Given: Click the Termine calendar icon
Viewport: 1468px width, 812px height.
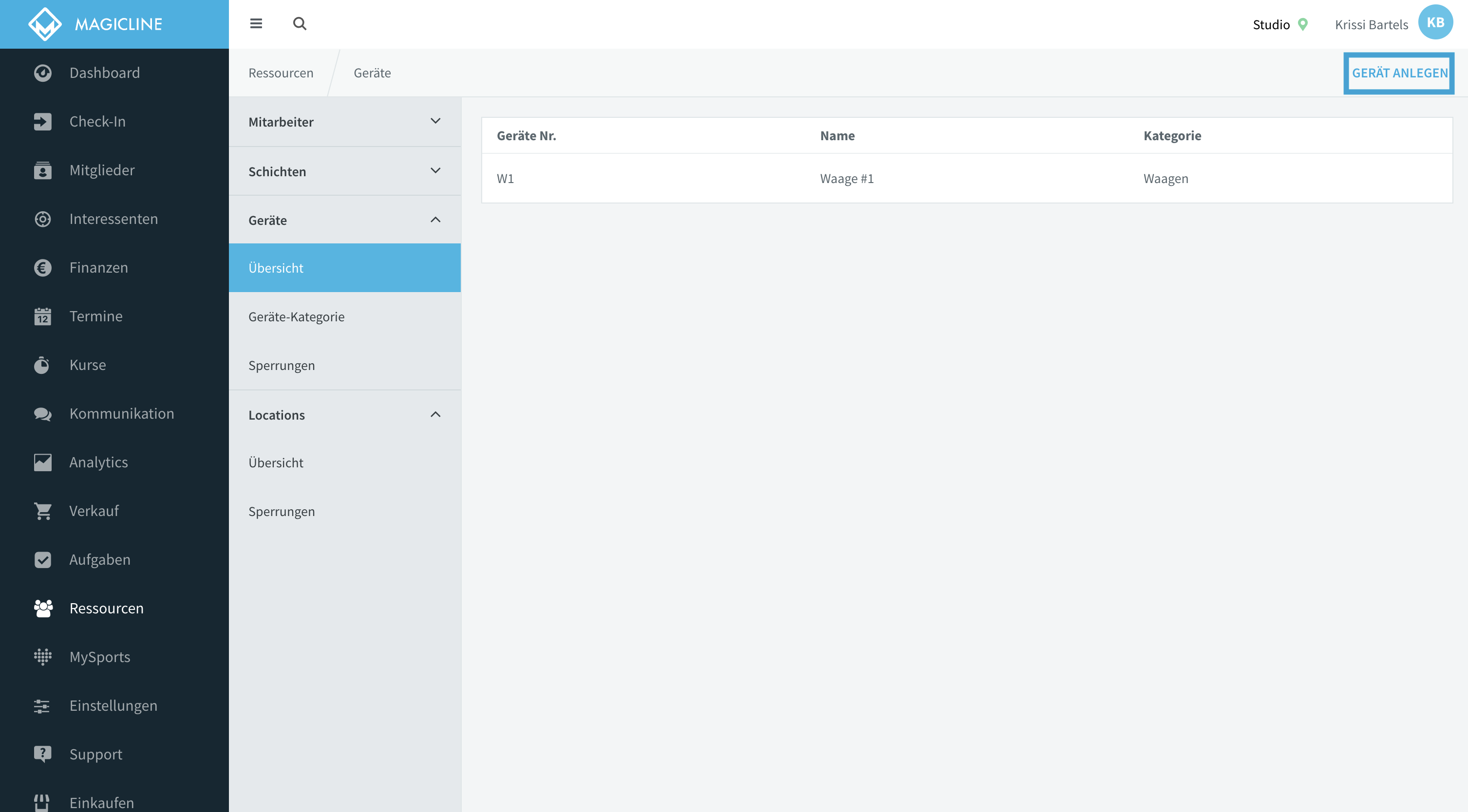Looking at the screenshot, I should coord(43,316).
